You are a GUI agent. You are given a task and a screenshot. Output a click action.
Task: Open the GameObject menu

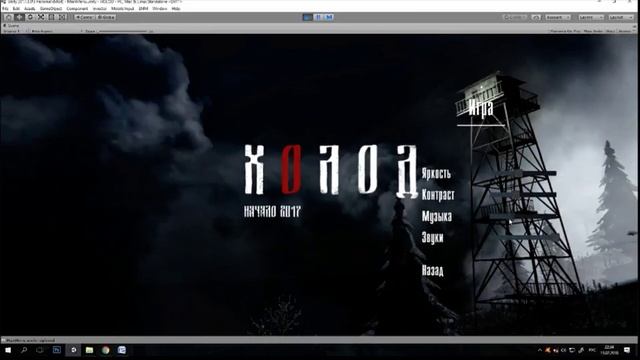[51, 9]
